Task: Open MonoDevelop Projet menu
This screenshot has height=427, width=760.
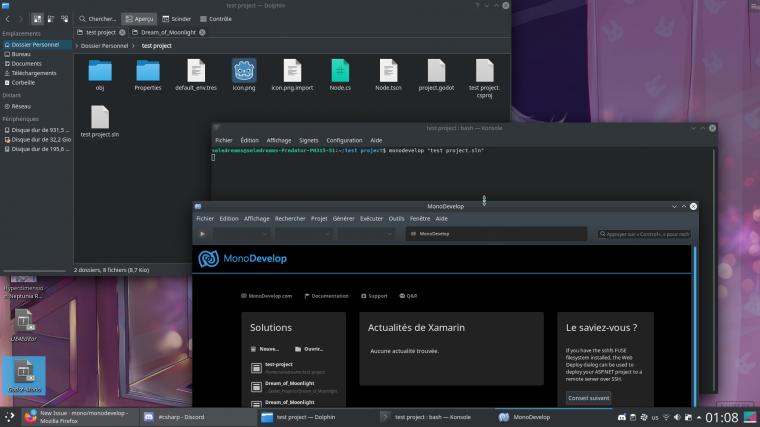Action: [319, 219]
